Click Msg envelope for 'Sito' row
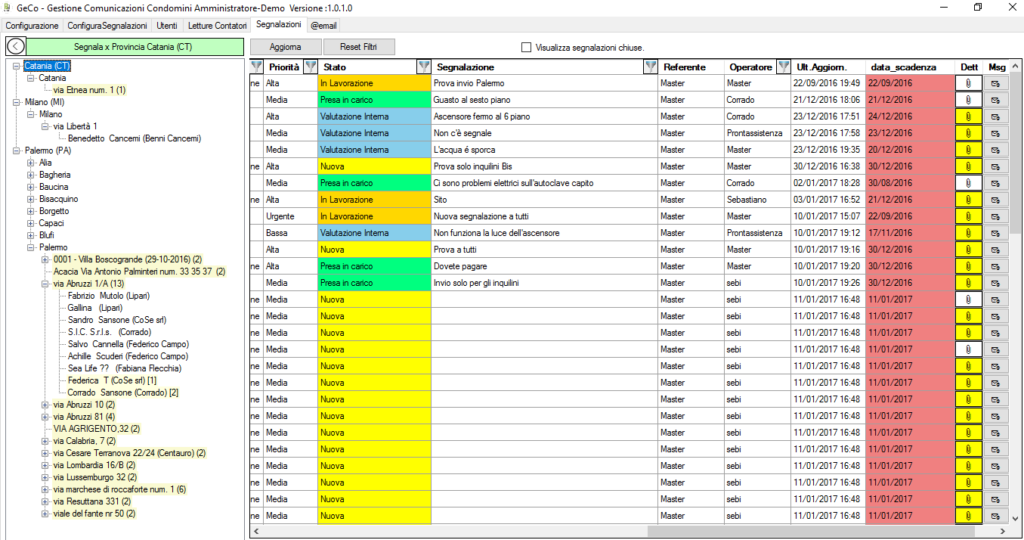Image resolution: width=1024 pixels, height=540 pixels. click(995, 200)
